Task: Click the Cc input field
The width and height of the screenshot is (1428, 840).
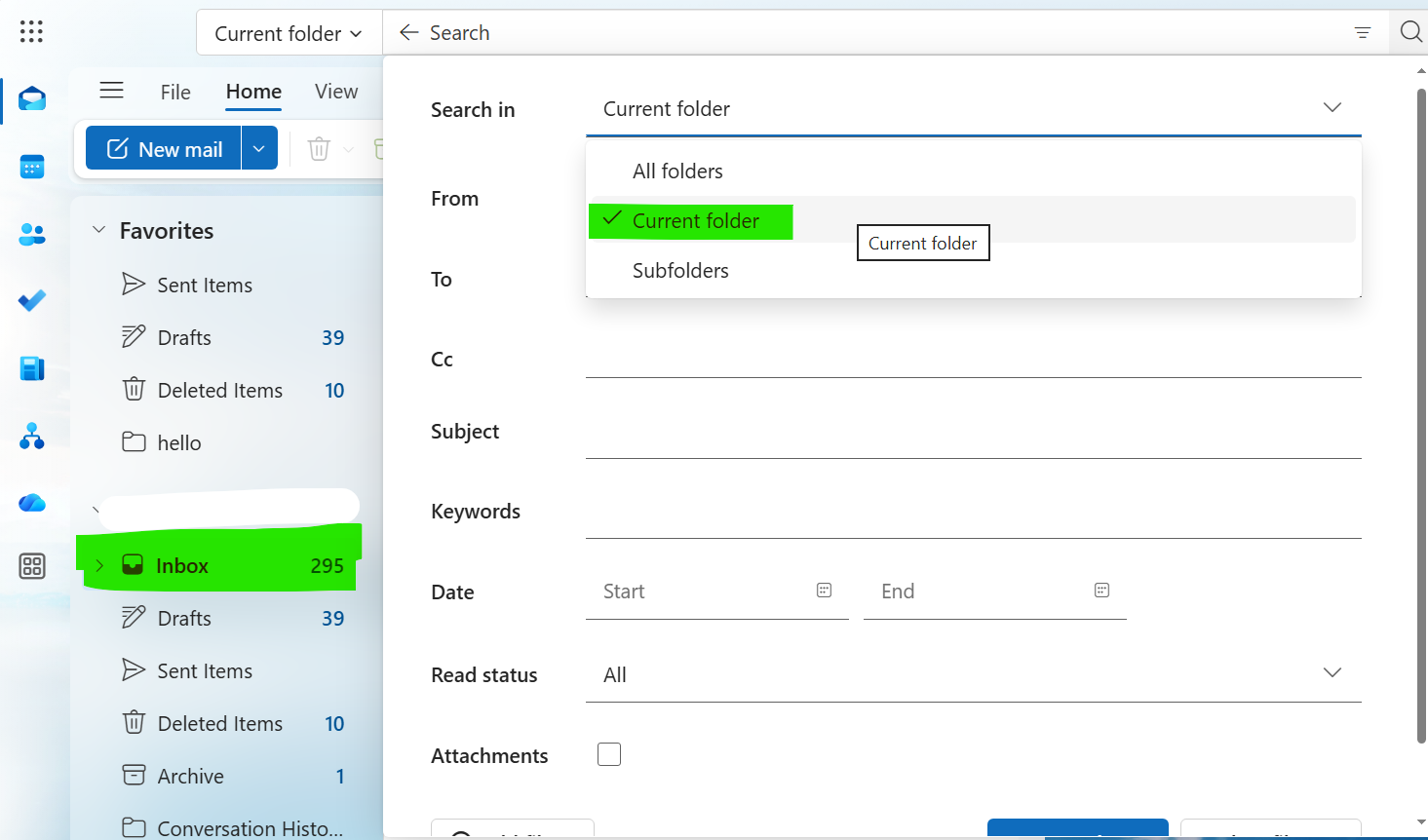Action: point(973,353)
